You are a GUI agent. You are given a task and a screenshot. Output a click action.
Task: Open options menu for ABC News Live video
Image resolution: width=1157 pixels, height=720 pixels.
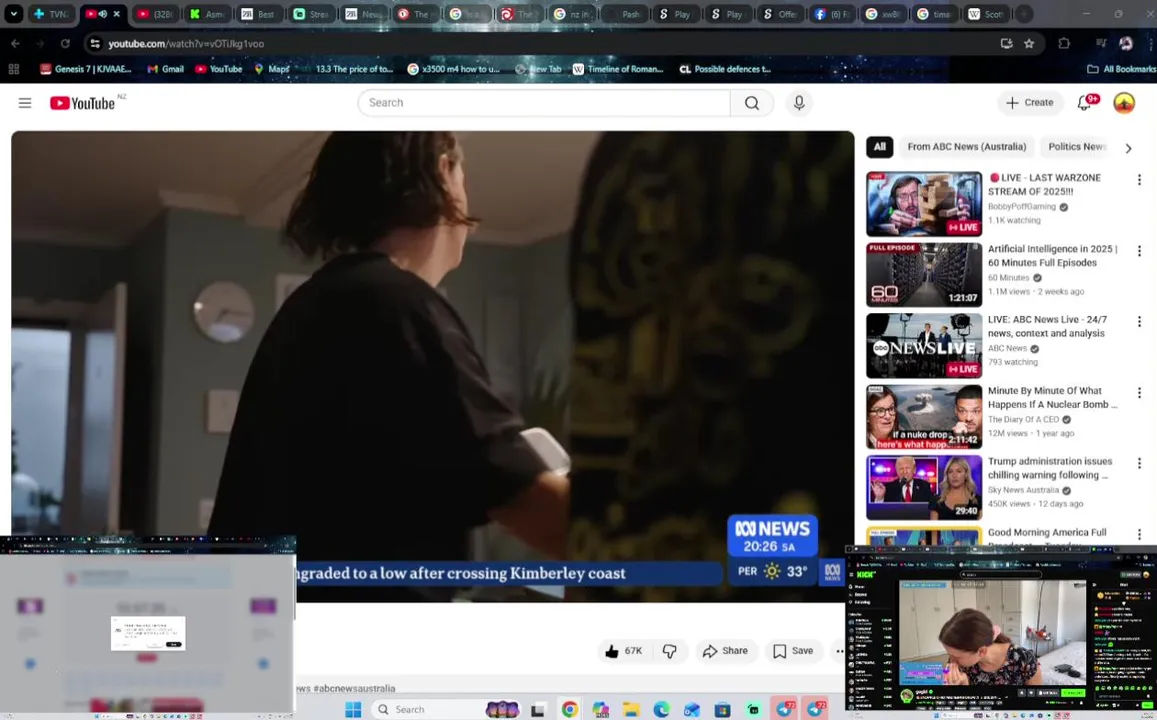1139,322
